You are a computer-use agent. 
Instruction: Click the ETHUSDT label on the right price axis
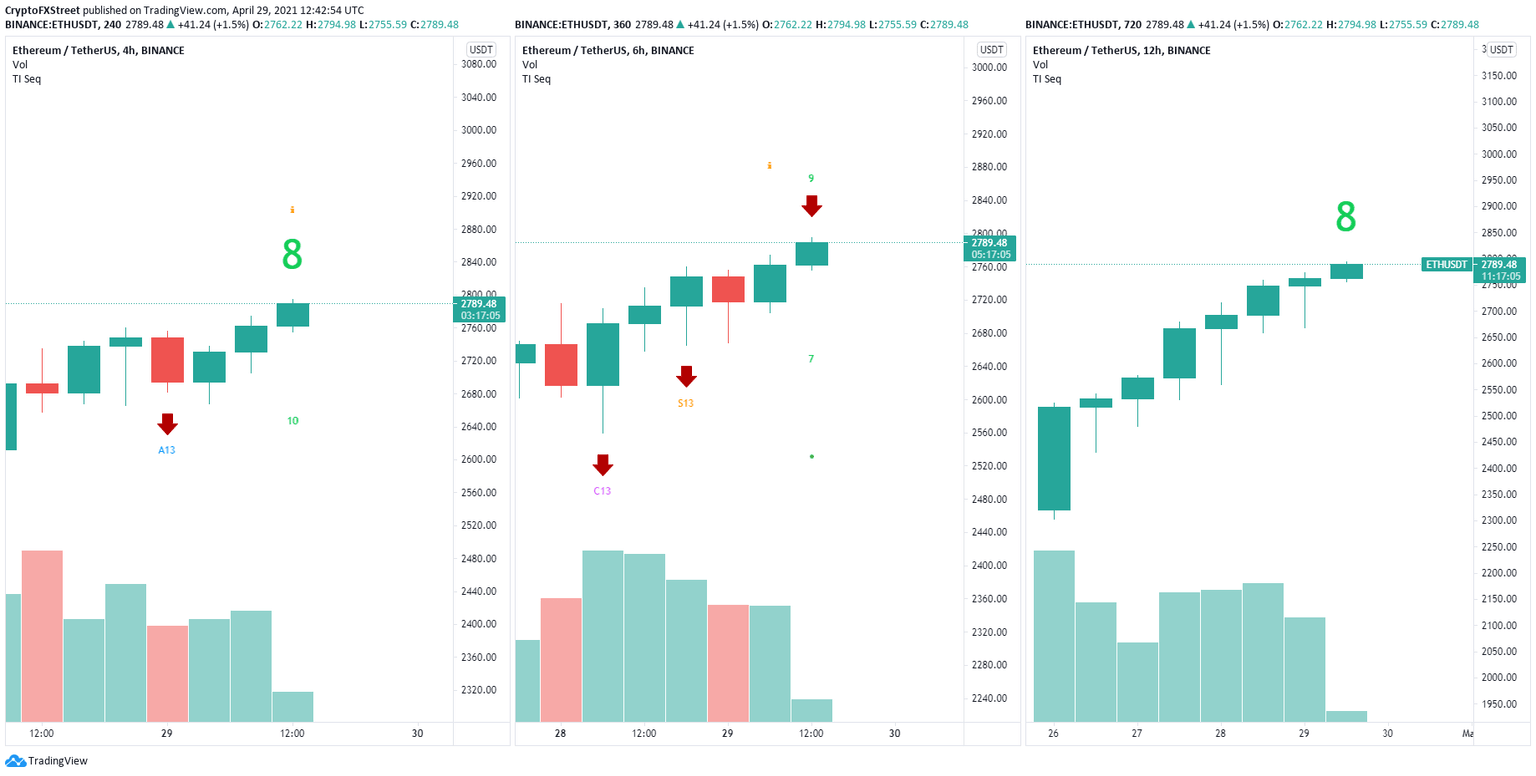pyautogui.click(x=1446, y=264)
